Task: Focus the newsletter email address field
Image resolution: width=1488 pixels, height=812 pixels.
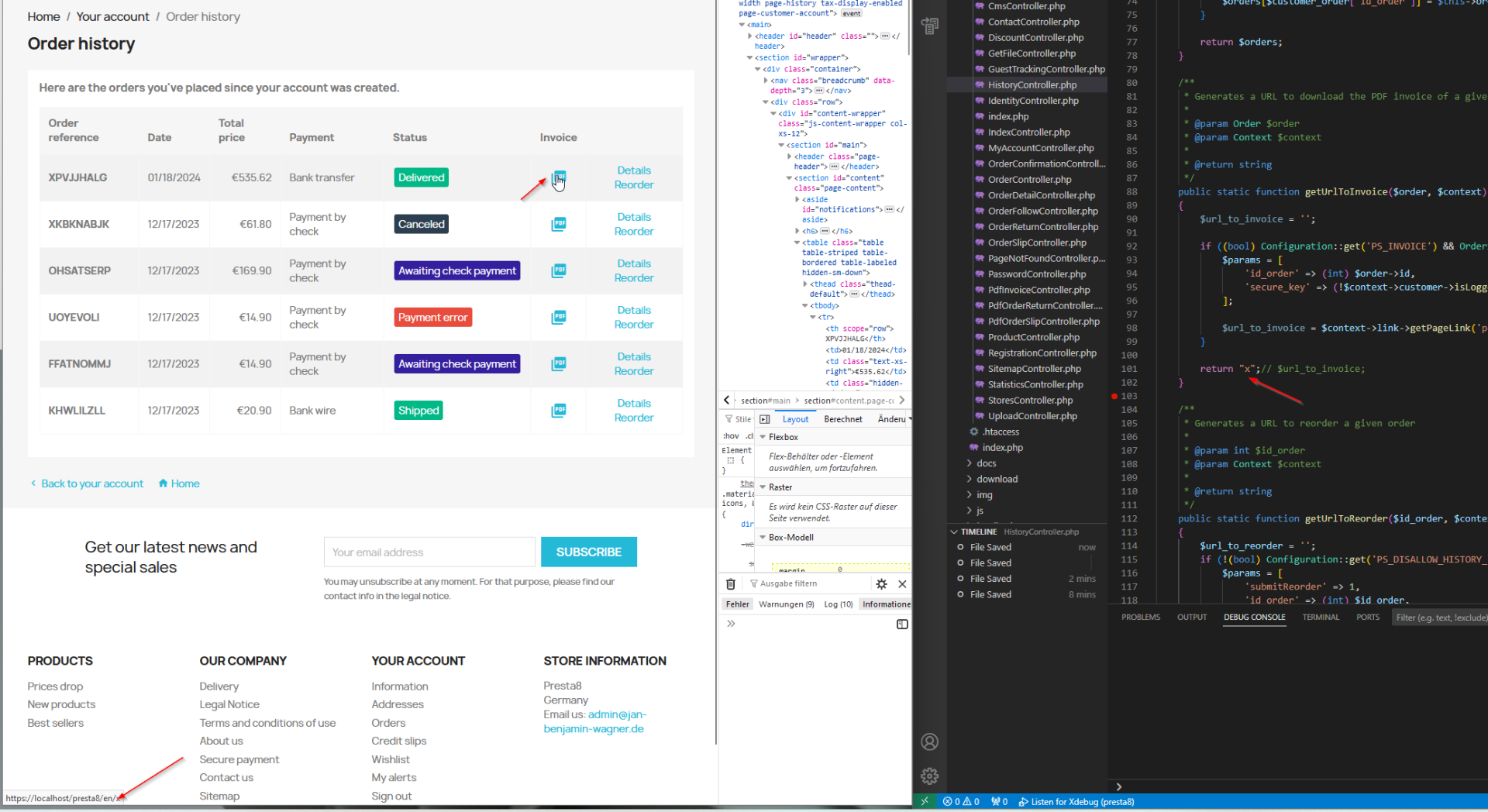Action: (x=429, y=552)
